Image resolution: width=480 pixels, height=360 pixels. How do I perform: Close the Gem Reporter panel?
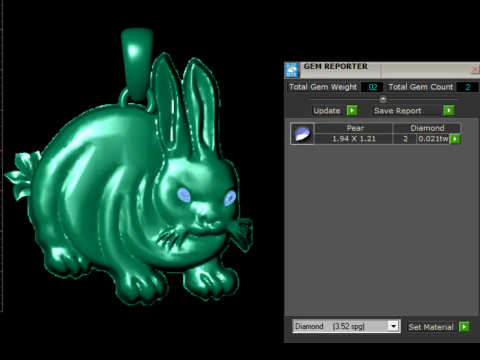point(475,69)
